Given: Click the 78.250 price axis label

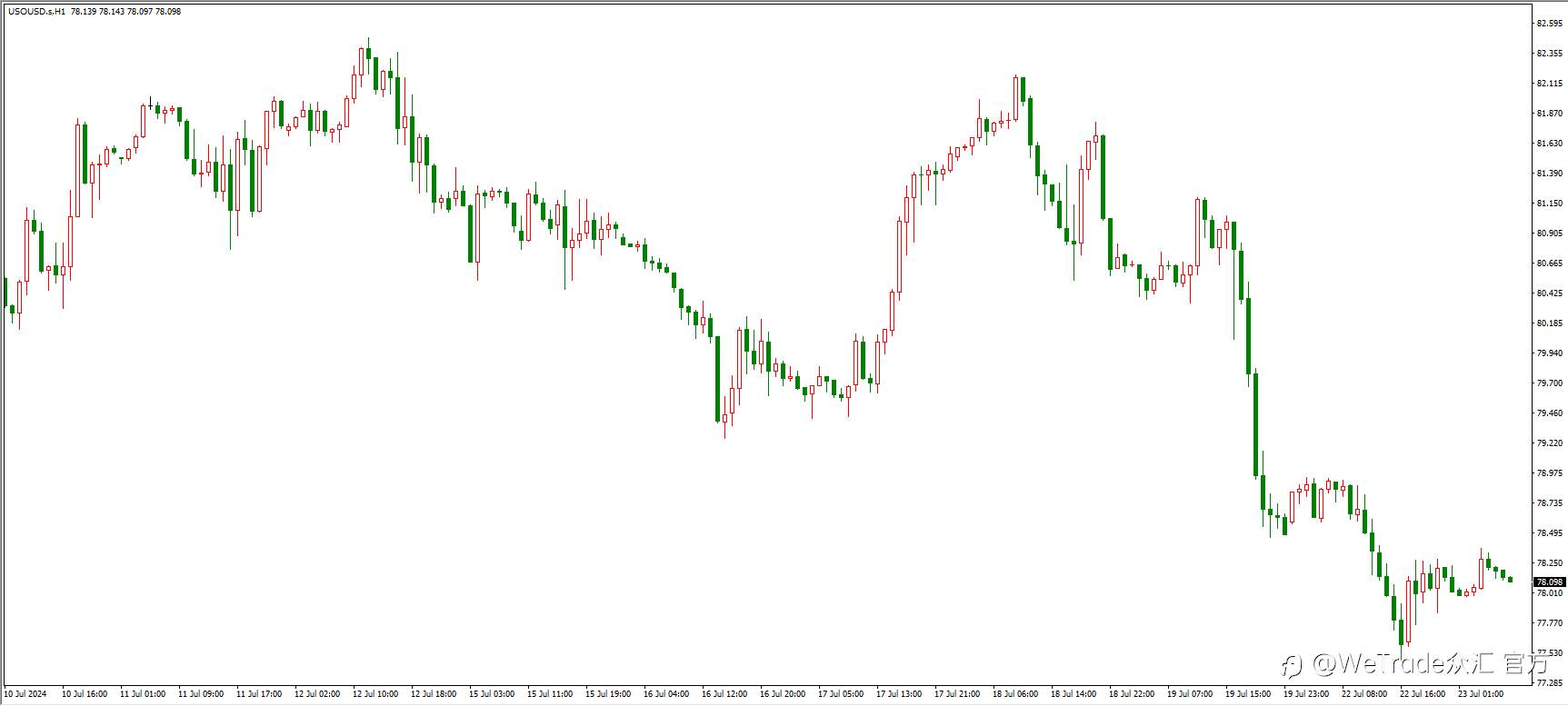Looking at the screenshot, I should click(x=1549, y=563).
